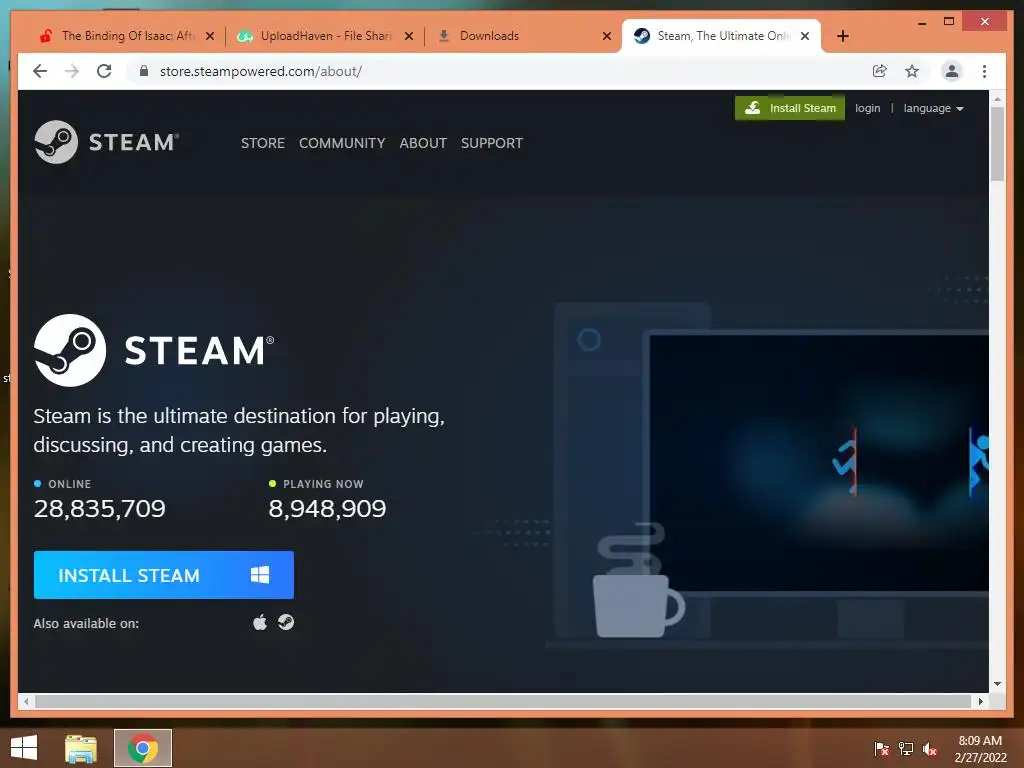Click the Steam logo in header

click(106, 142)
